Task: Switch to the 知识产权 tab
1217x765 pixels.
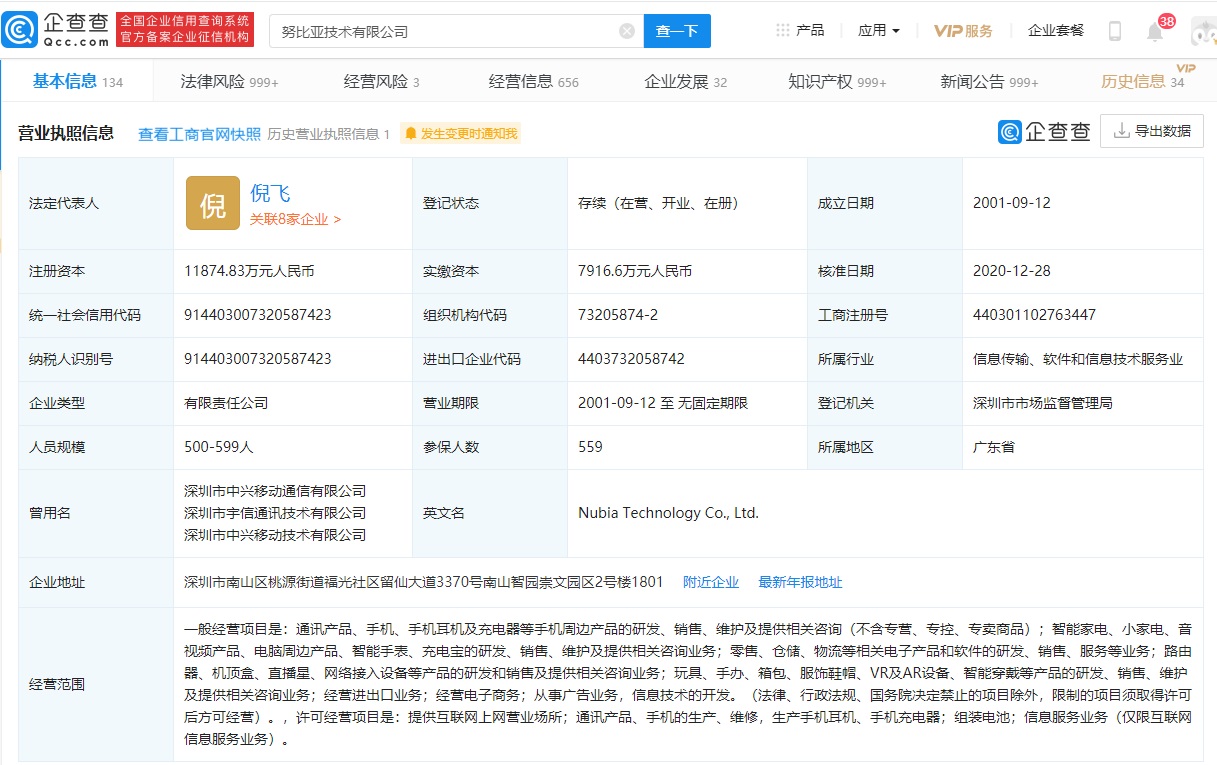Action: pyautogui.click(x=837, y=82)
